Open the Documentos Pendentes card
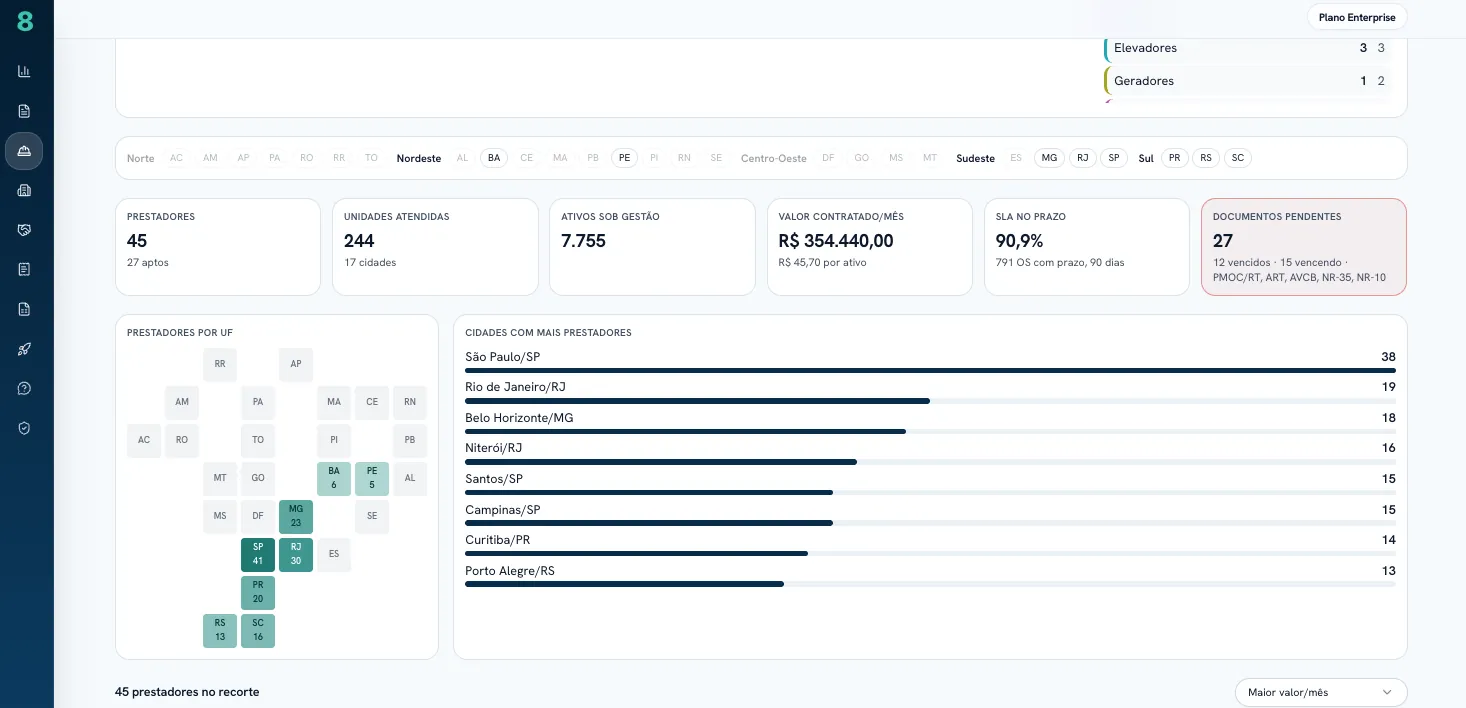The image size is (1466, 708). tap(1304, 247)
